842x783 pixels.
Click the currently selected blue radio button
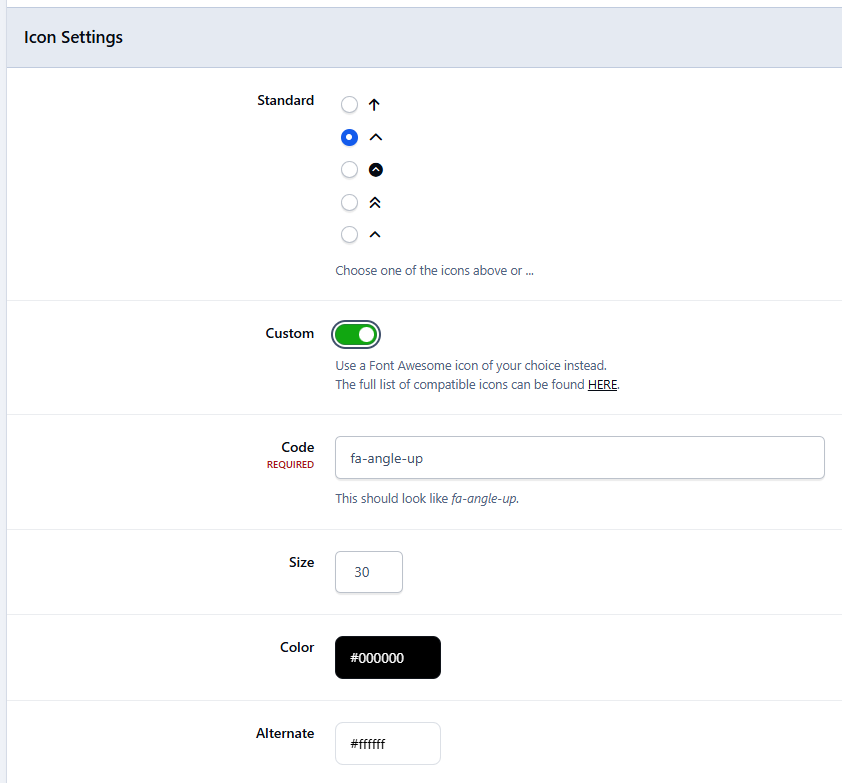coord(349,138)
